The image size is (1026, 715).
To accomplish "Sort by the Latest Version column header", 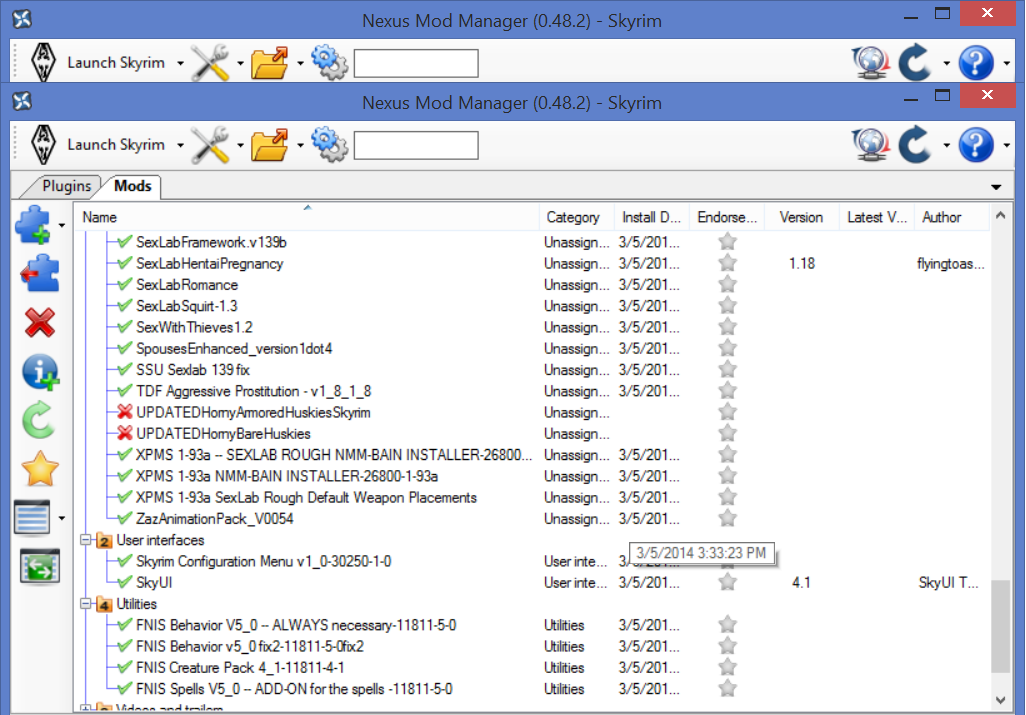I will 877,217.
